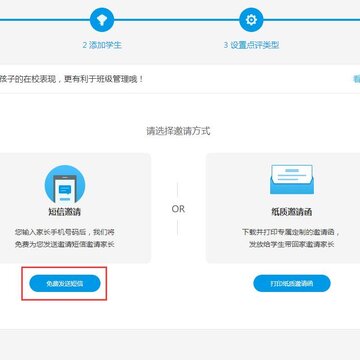Image resolution: width=360 pixels, height=360 pixels.
Task: Click the '打印纸质邀请函' button
Action: pos(292,284)
